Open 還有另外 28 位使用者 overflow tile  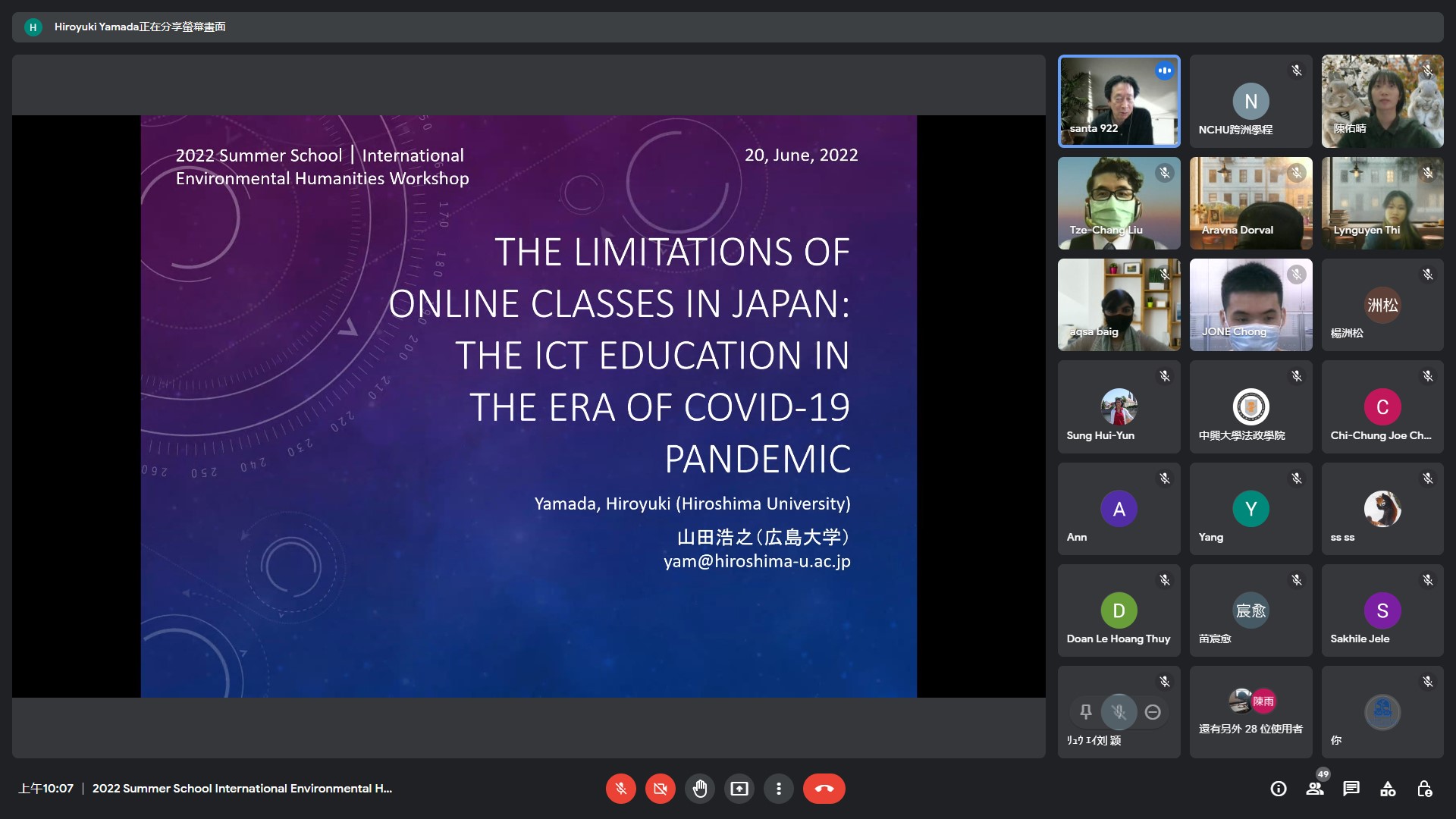[1251, 712]
